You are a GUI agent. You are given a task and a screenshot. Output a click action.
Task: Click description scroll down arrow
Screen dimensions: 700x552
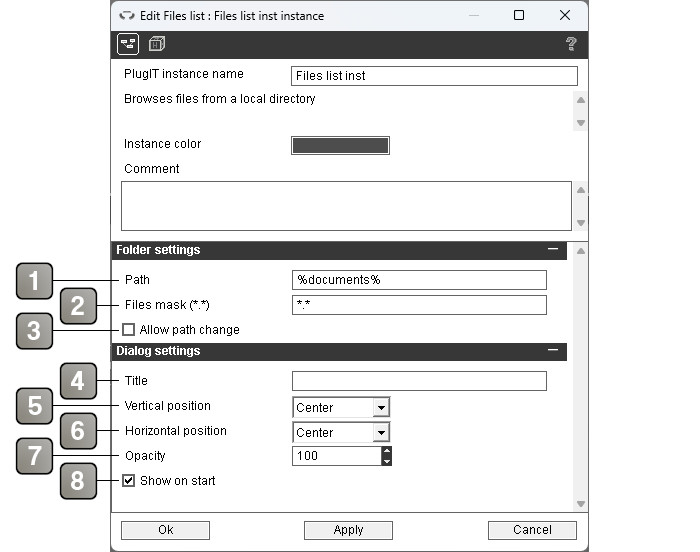pyautogui.click(x=581, y=123)
